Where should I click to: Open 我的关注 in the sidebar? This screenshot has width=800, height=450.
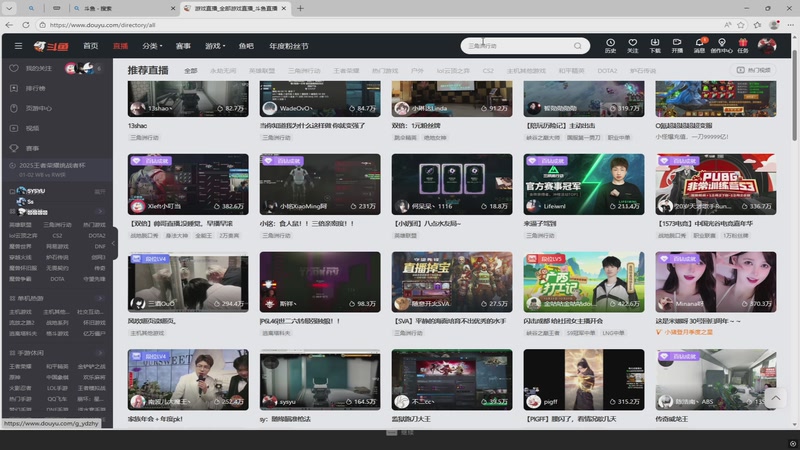coord(39,68)
